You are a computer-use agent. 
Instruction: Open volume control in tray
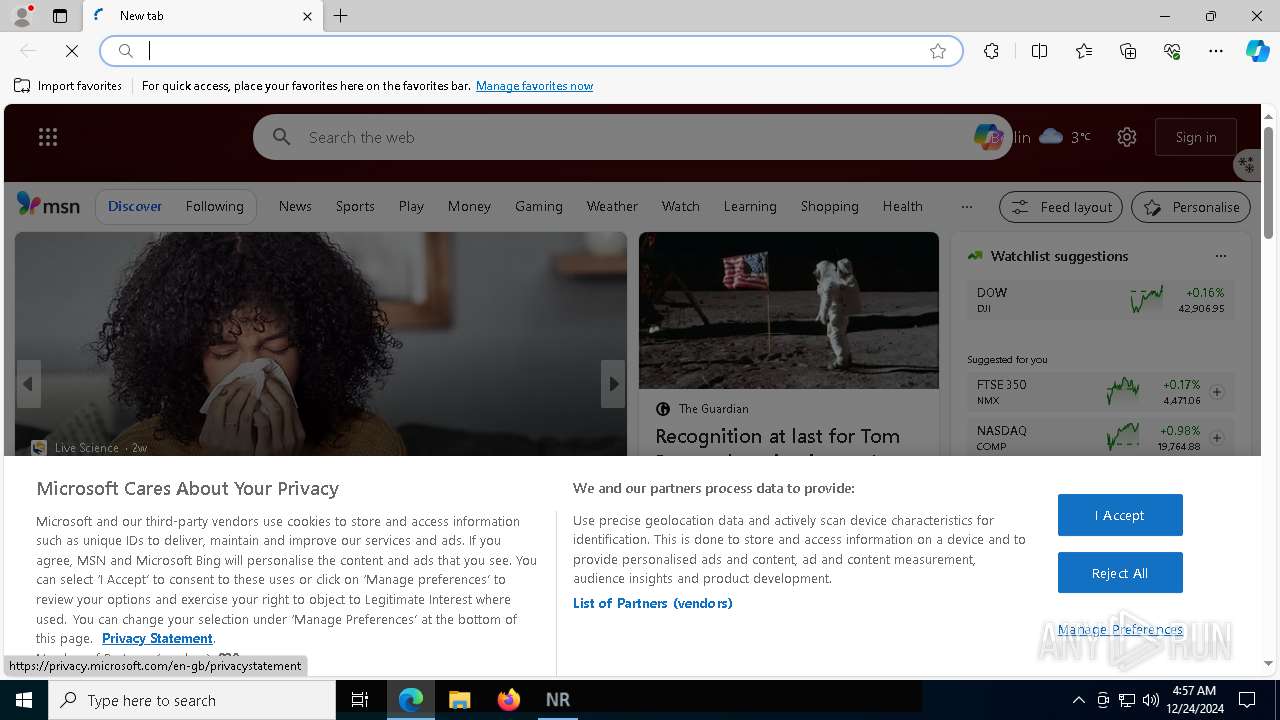pos(1151,700)
